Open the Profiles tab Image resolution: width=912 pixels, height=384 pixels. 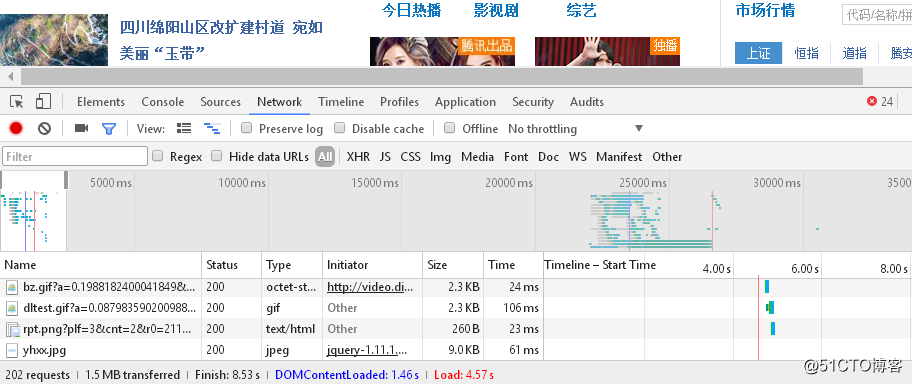click(400, 102)
